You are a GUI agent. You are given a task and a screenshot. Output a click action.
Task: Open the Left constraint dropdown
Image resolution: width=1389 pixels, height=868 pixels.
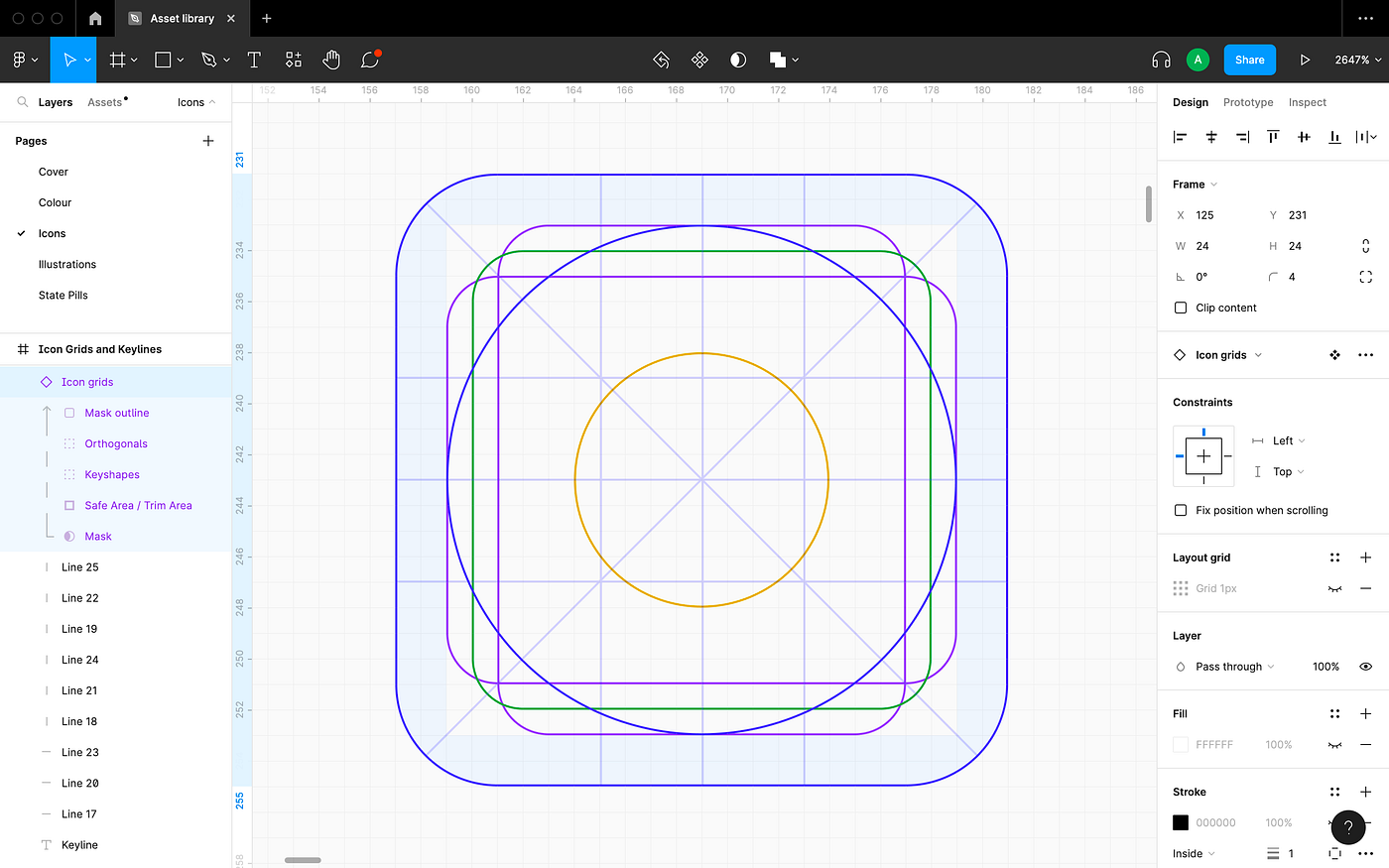pyautogui.click(x=1284, y=440)
